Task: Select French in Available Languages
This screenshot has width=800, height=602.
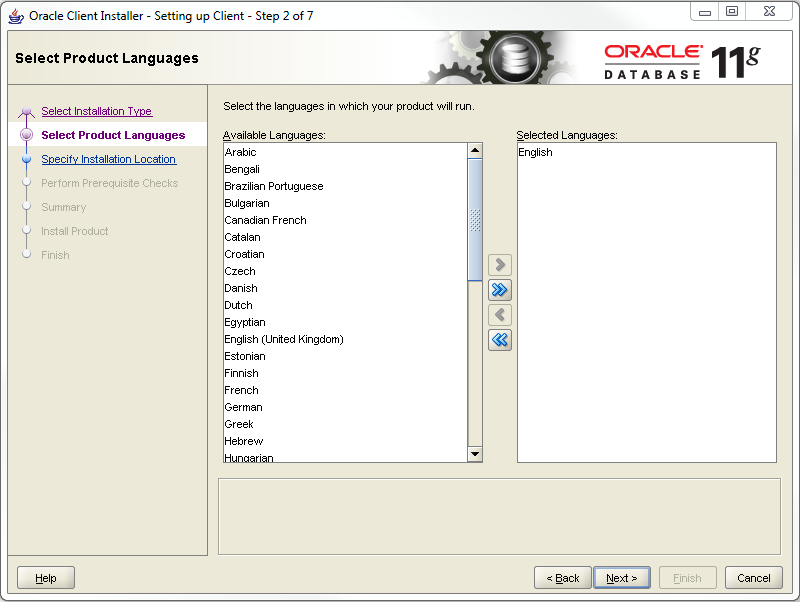Action: click(345, 390)
